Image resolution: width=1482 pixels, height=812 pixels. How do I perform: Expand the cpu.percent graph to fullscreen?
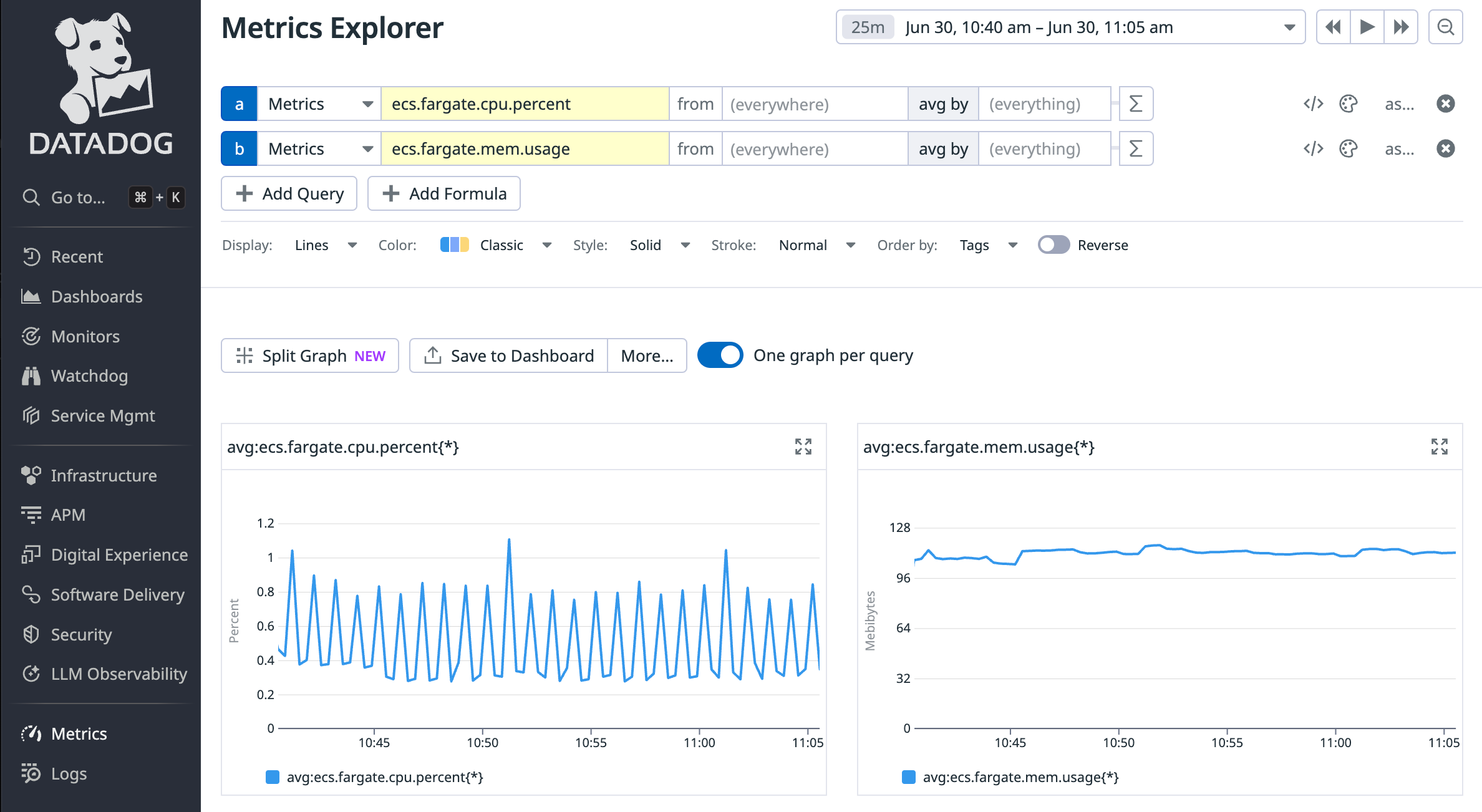tap(803, 447)
